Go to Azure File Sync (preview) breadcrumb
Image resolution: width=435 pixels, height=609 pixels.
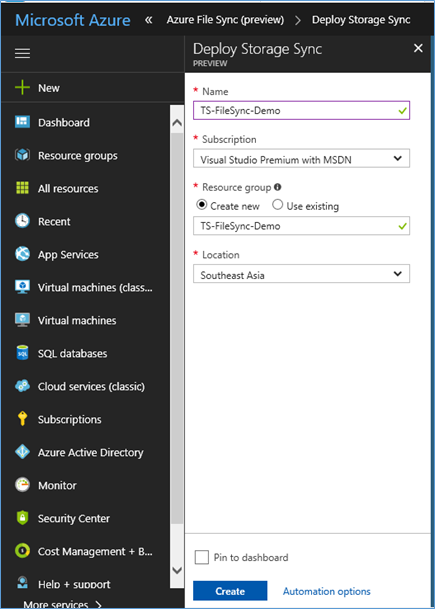[225, 20]
